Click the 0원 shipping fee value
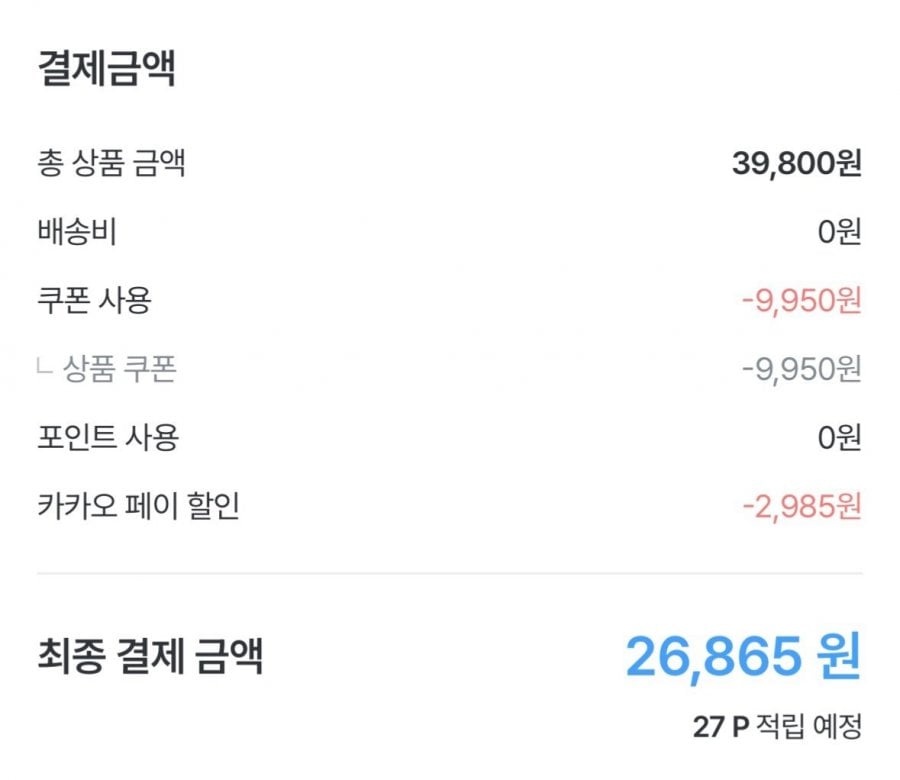 pyautogui.click(x=839, y=233)
